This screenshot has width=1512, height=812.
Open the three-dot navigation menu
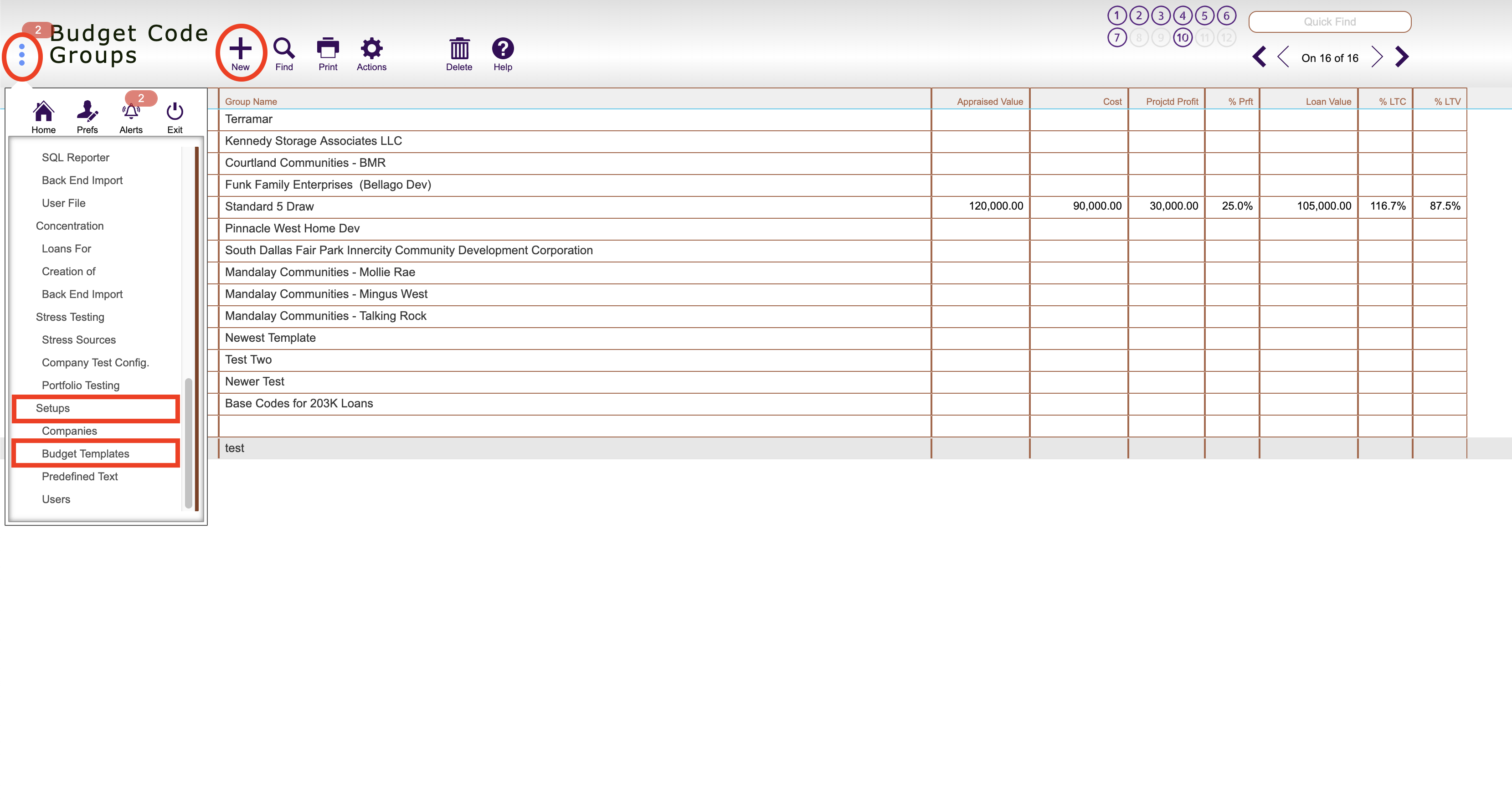point(22,55)
